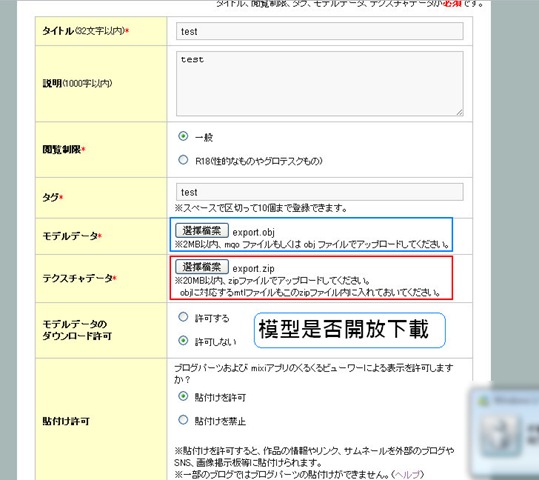The width and height of the screenshot is (539, 480).
Task: Open the ヘルプ help link
Action: coord(408,474)
